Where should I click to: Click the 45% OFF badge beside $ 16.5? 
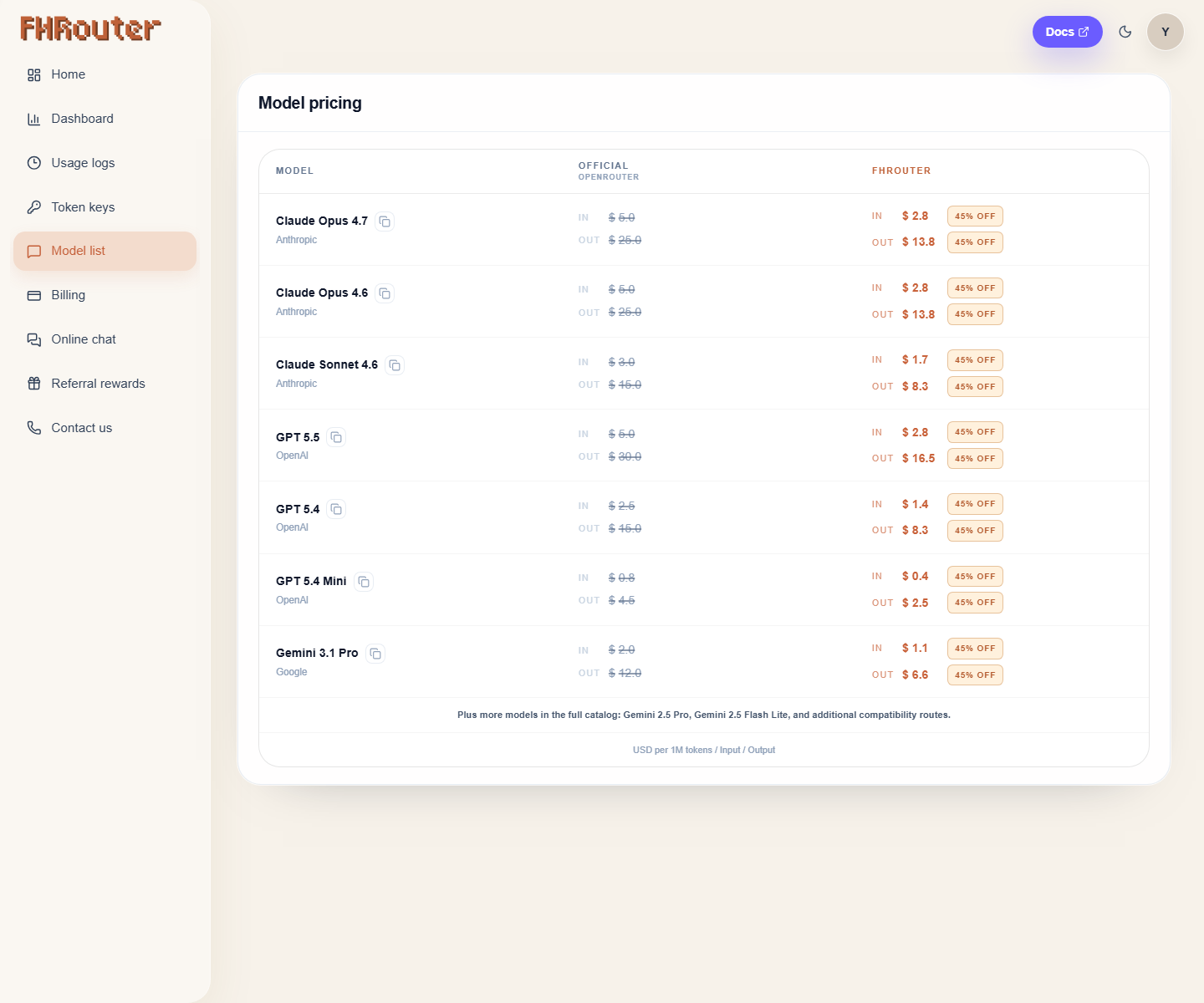click(975, 458)
